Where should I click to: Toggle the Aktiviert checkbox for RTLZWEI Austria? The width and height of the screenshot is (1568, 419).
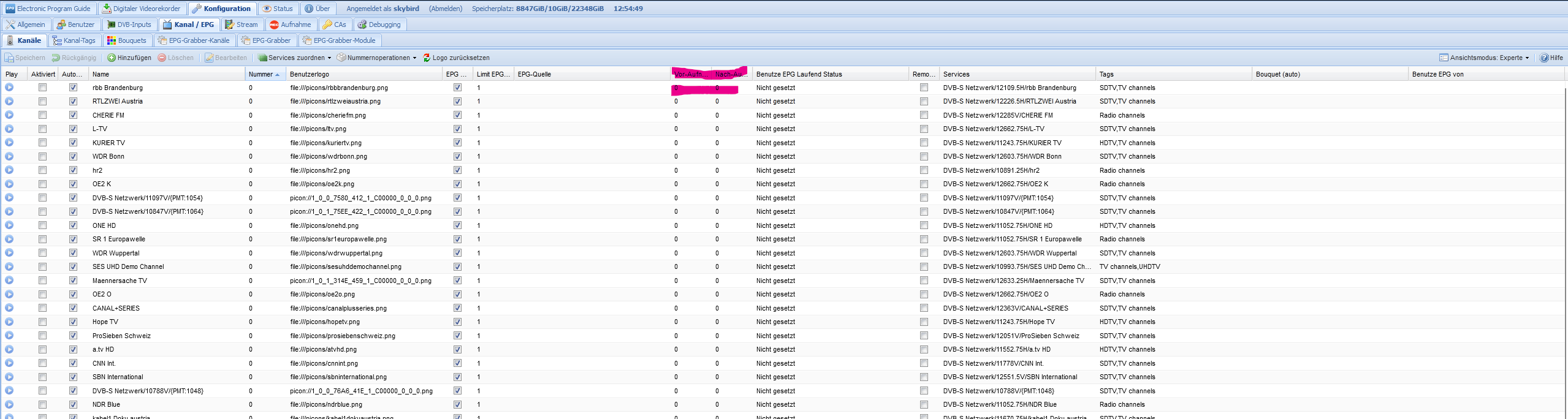(x=42, y=101)
